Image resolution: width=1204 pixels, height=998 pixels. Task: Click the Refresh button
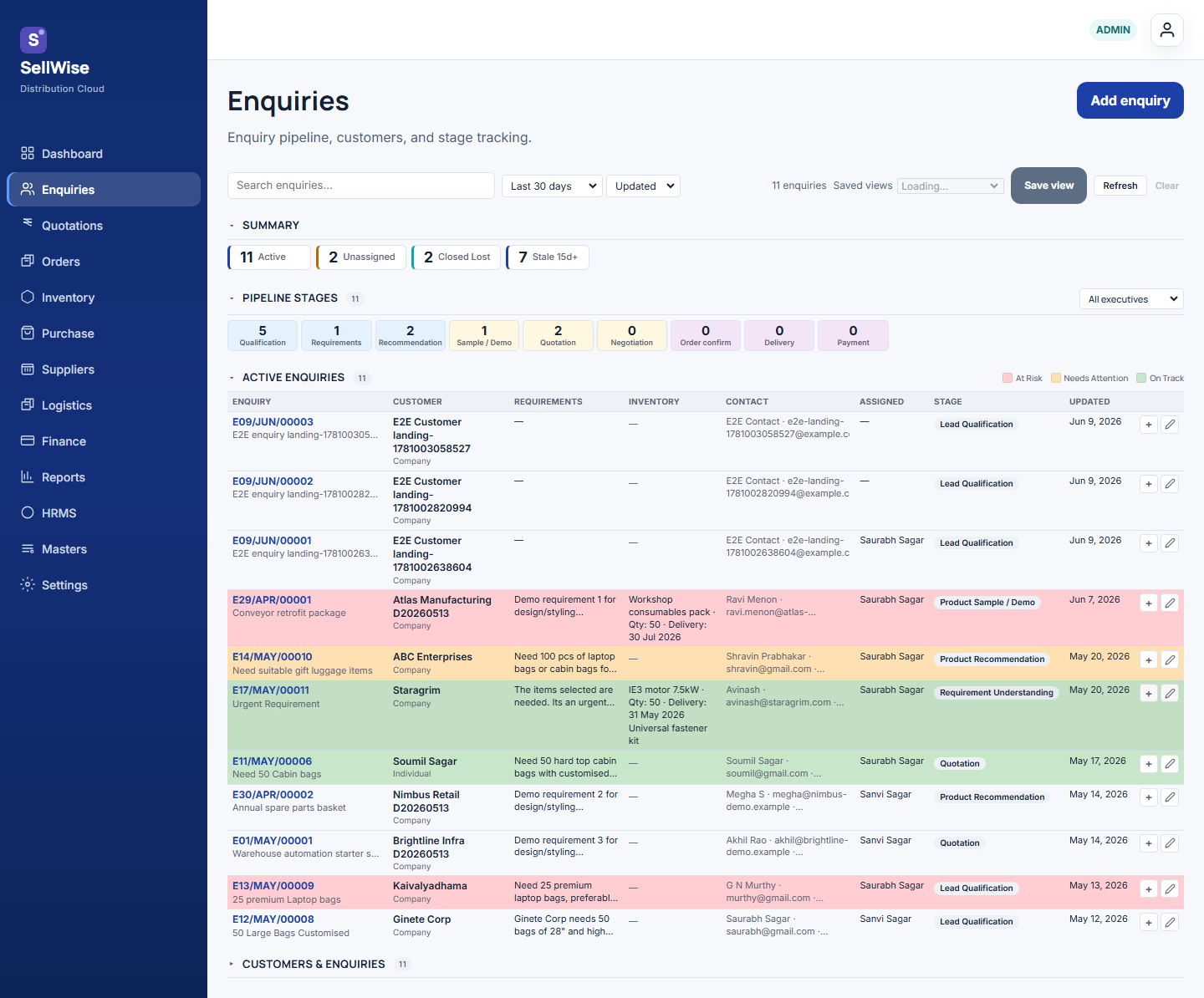click(1120, 186)
